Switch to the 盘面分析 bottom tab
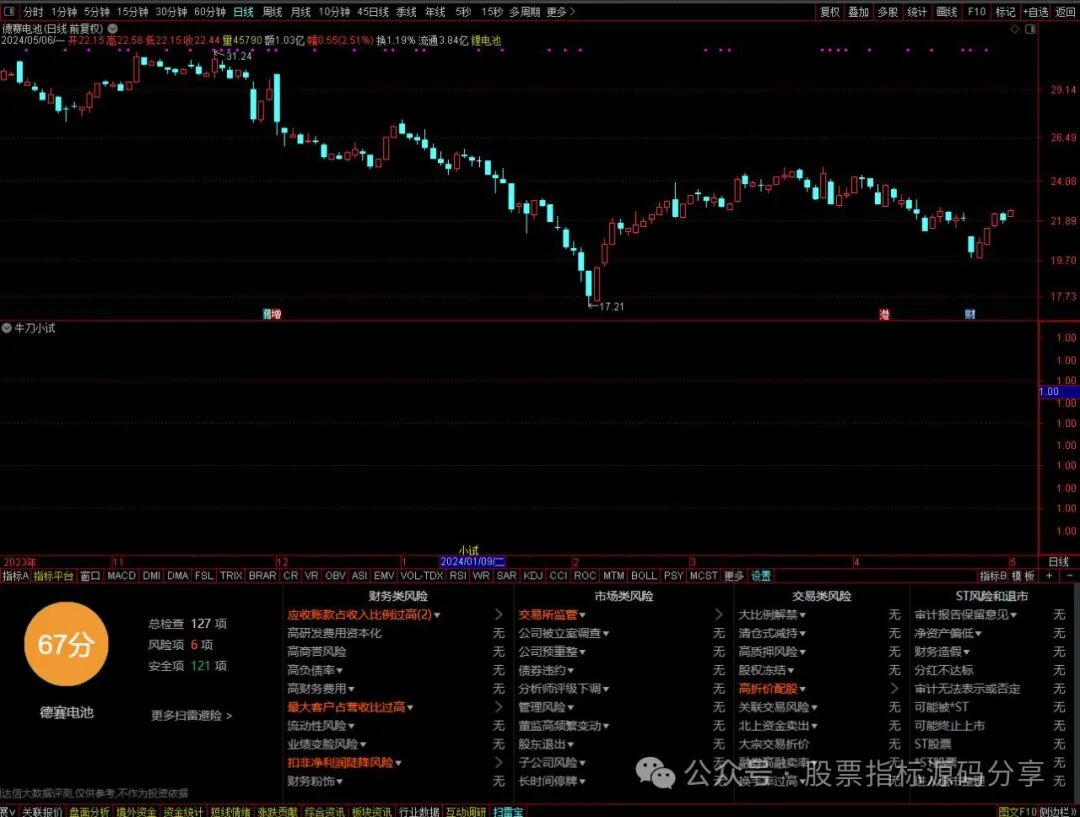Viewport: 1080px width, 817px height. 89,811
